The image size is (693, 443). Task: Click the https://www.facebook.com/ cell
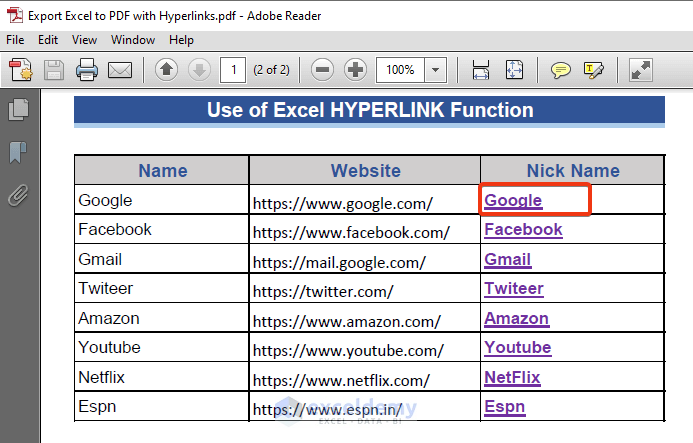pyautogui.click(x=365, y=229)
